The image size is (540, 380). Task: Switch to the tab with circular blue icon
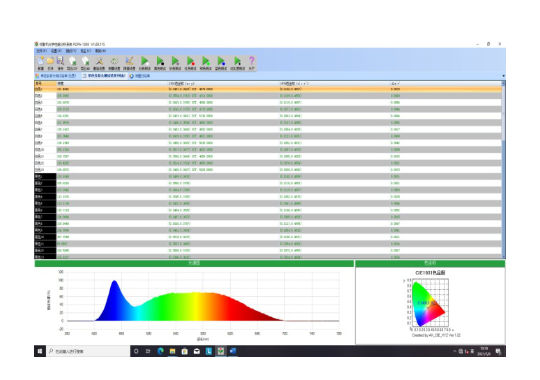point(140,76)
